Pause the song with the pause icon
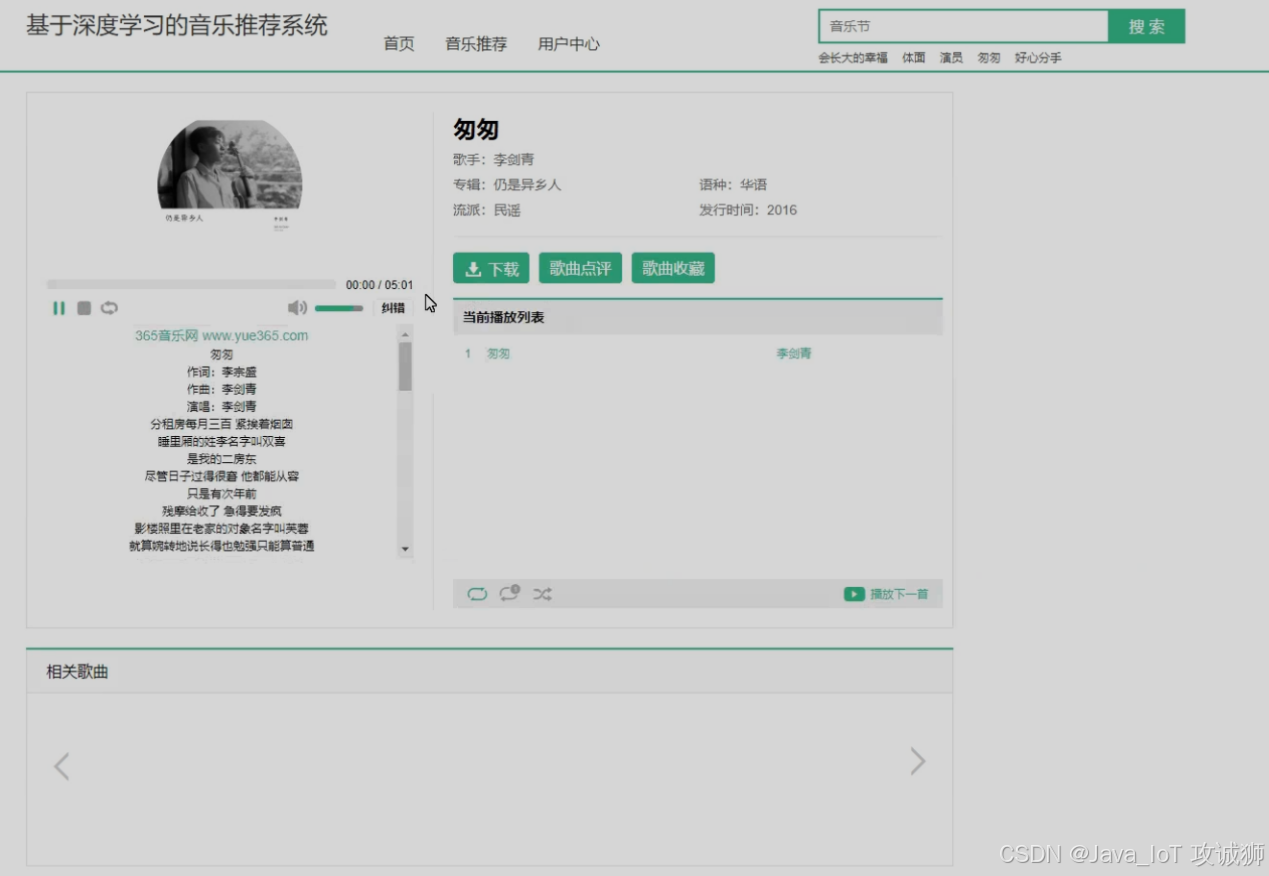The width and height of the screenshot is (1269, 876). click(x=59, y=308)
